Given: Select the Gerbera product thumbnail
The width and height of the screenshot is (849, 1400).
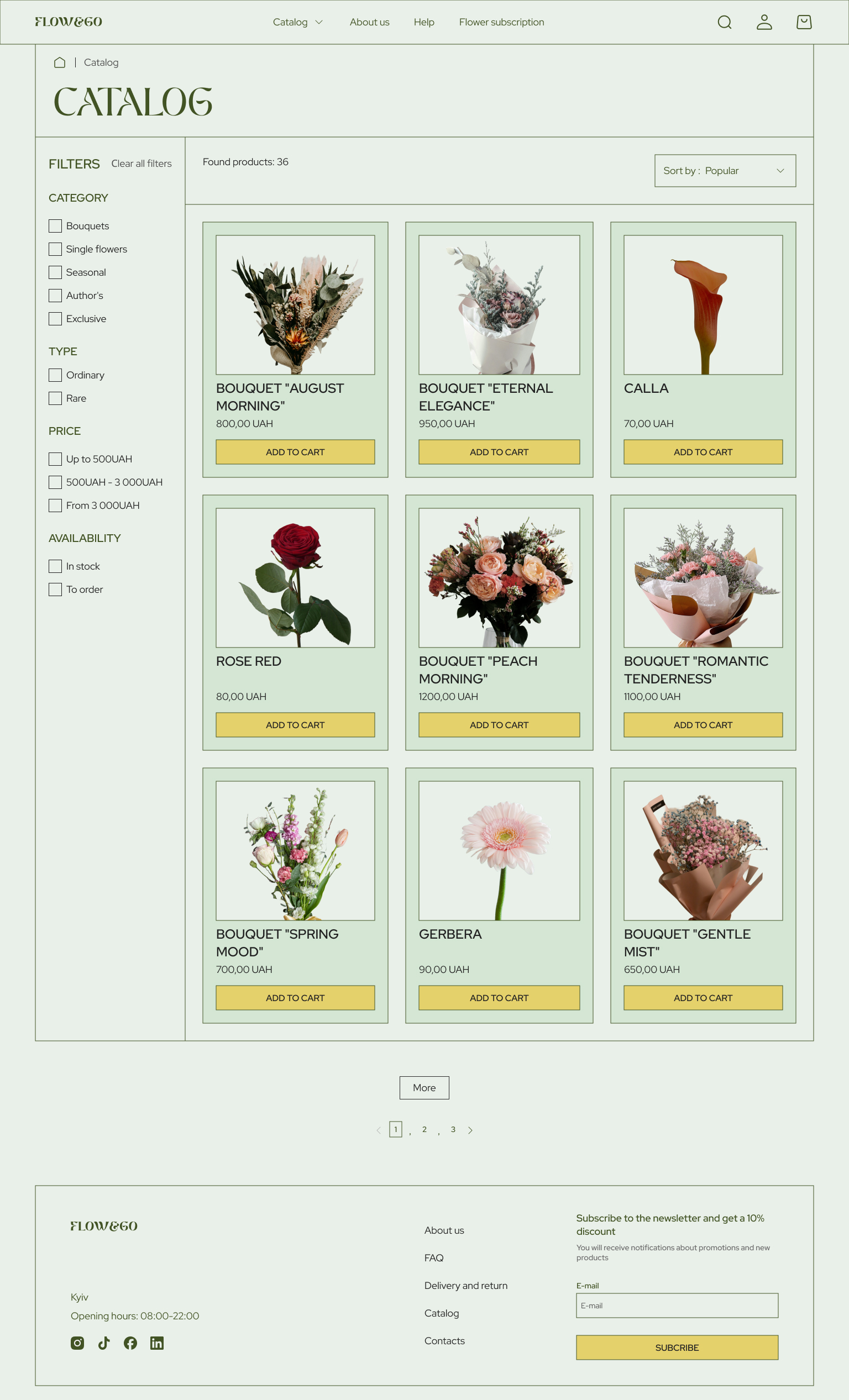Looking at the screenshot, I should click(x=499, y=851).
